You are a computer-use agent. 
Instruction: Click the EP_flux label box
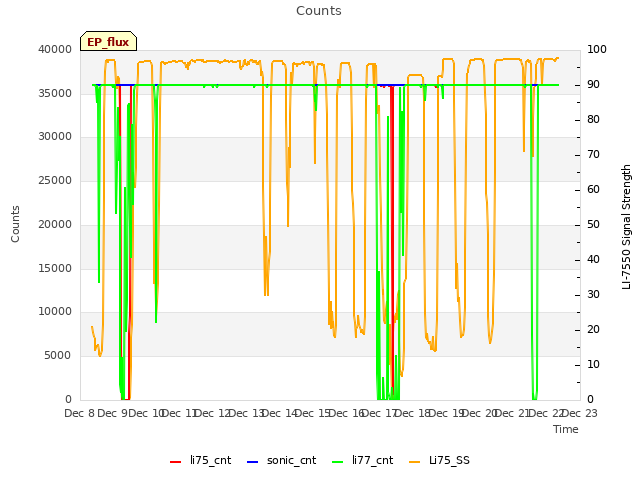click(x=108, y=41)
